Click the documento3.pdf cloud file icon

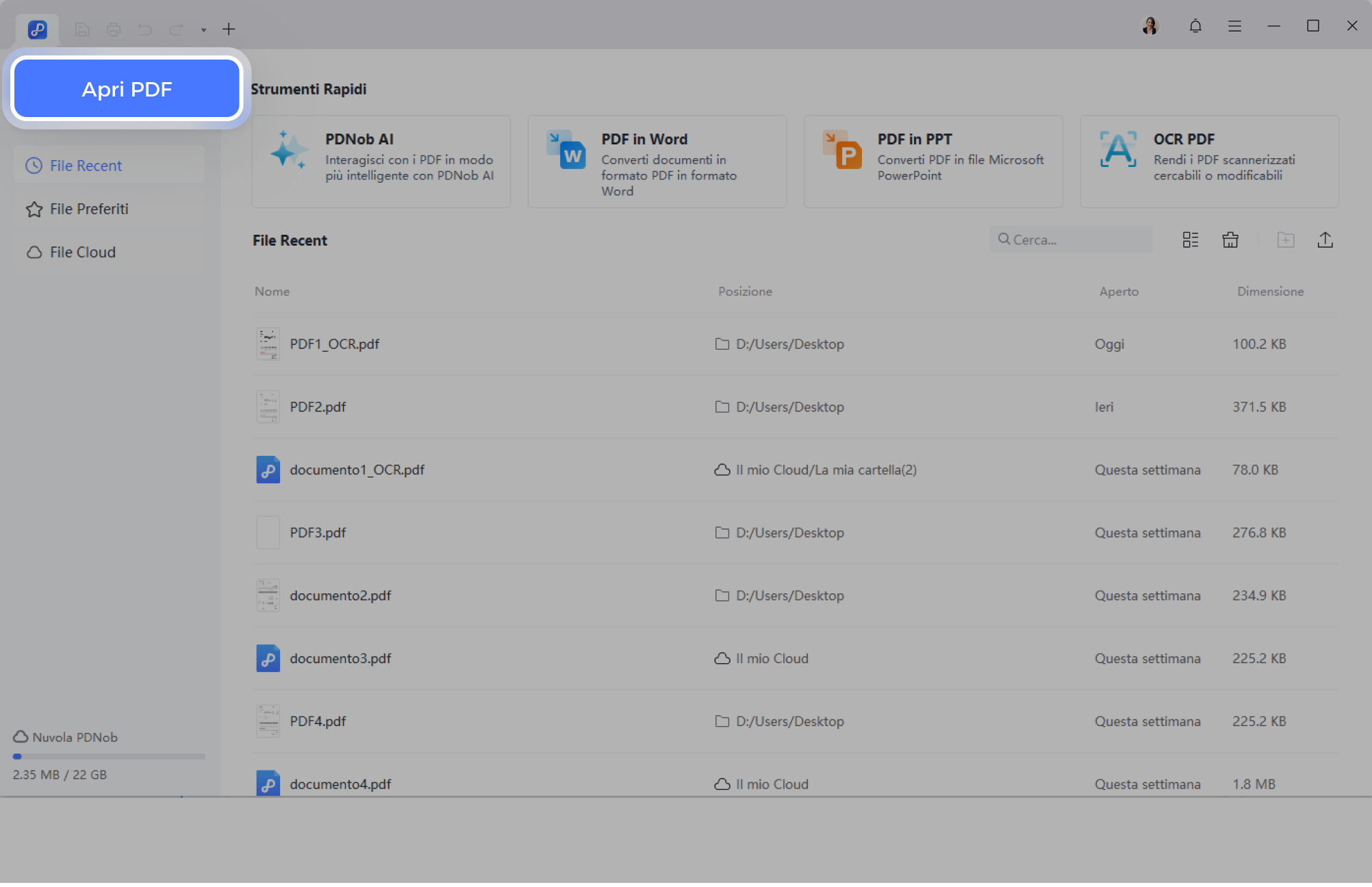coord(268,658)
